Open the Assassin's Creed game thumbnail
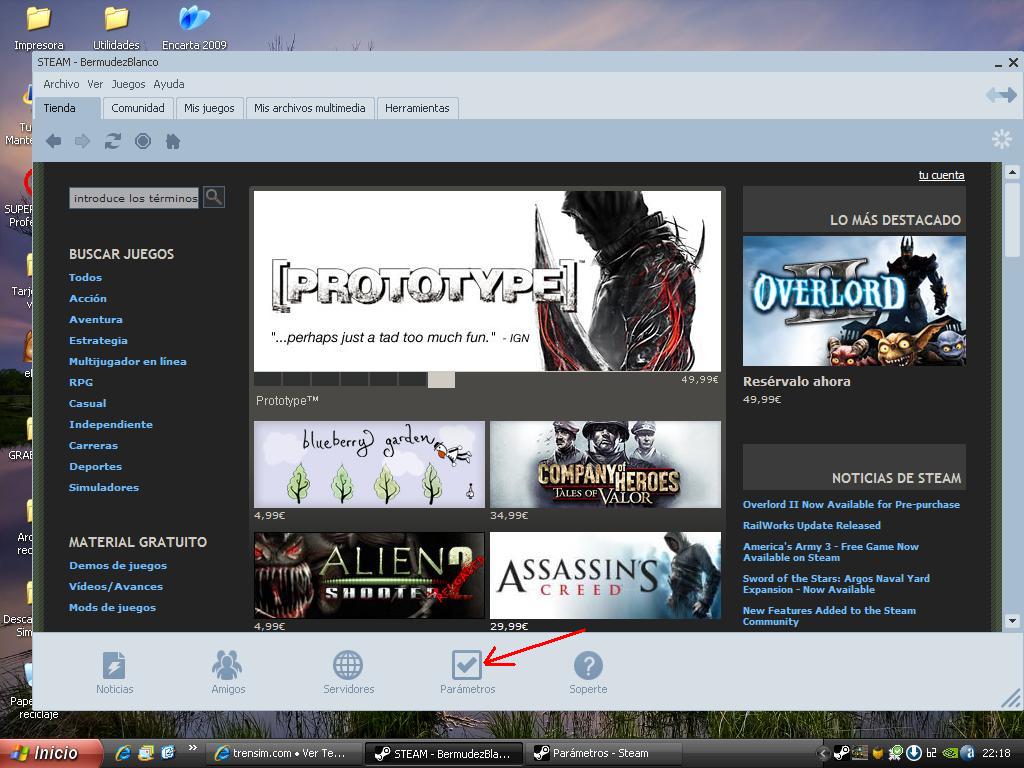 pos(605,575)
